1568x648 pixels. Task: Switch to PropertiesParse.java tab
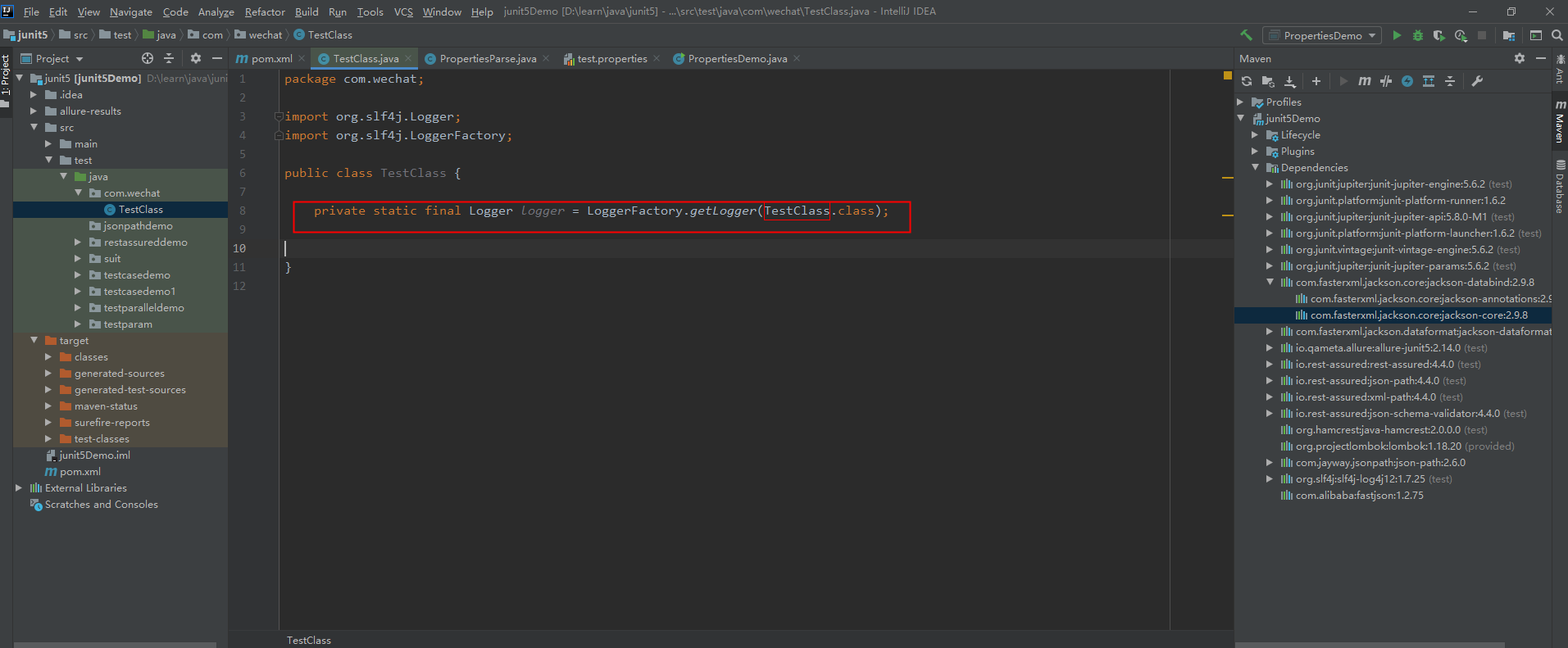tap(487, 58)
